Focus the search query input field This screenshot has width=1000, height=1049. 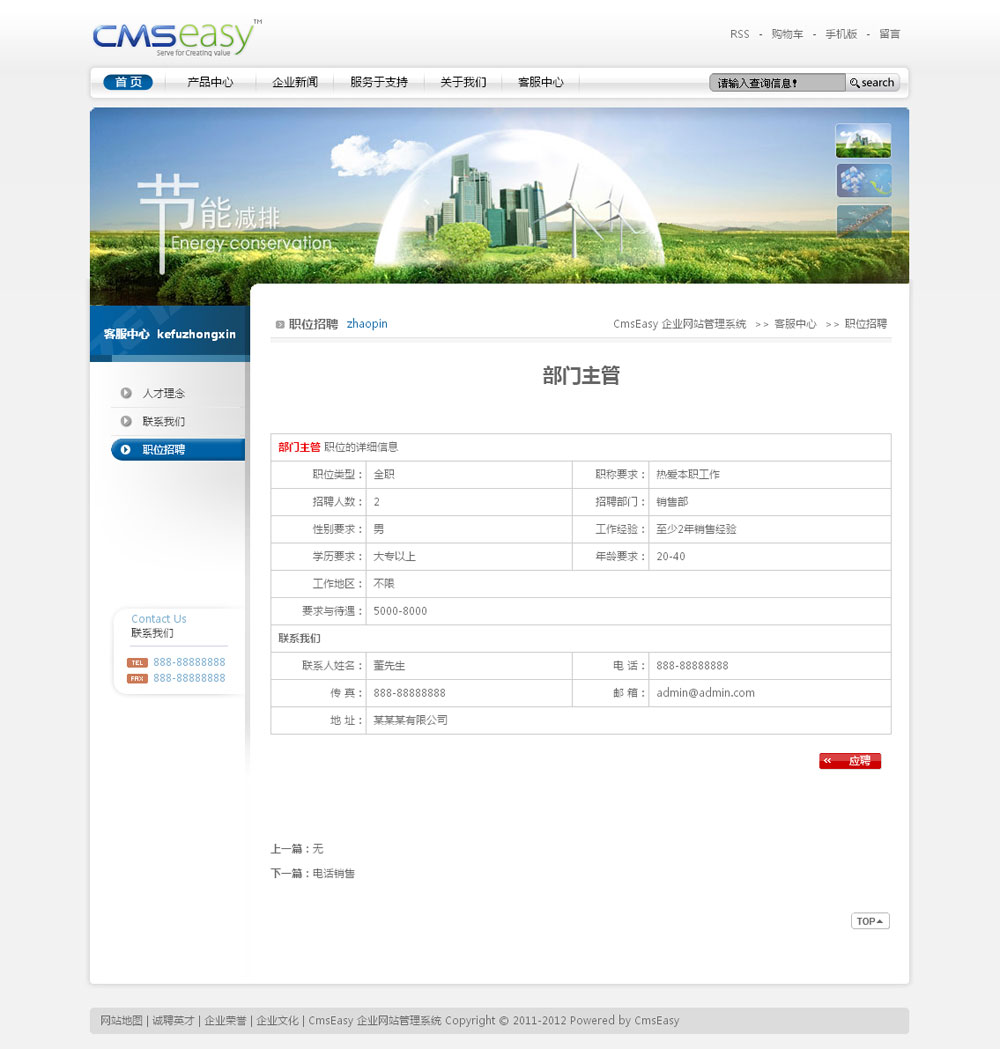point(777,83)
